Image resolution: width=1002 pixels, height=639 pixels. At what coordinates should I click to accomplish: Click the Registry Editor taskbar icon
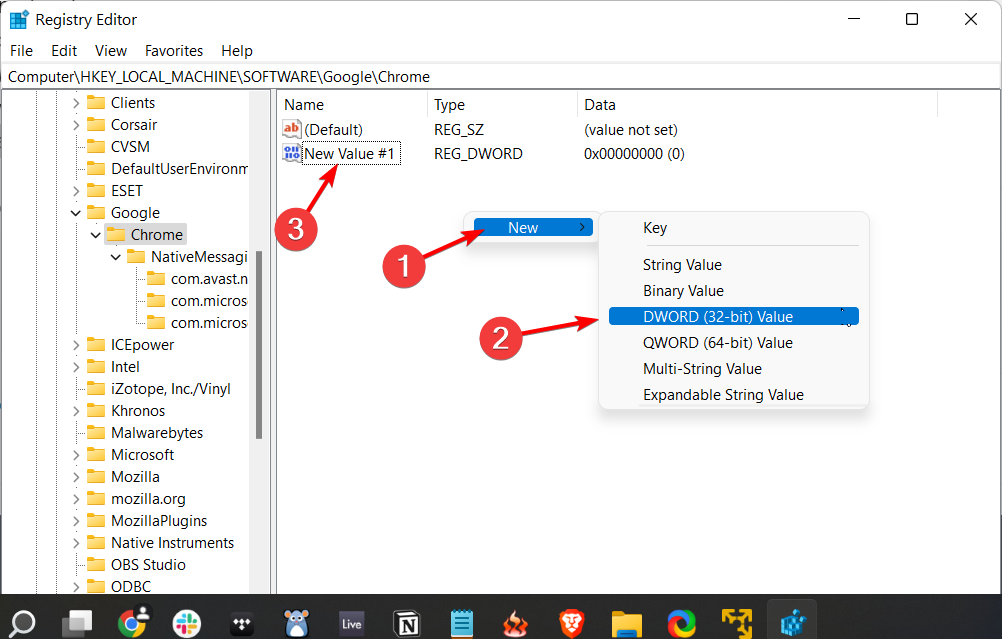[x=792, y=623]
